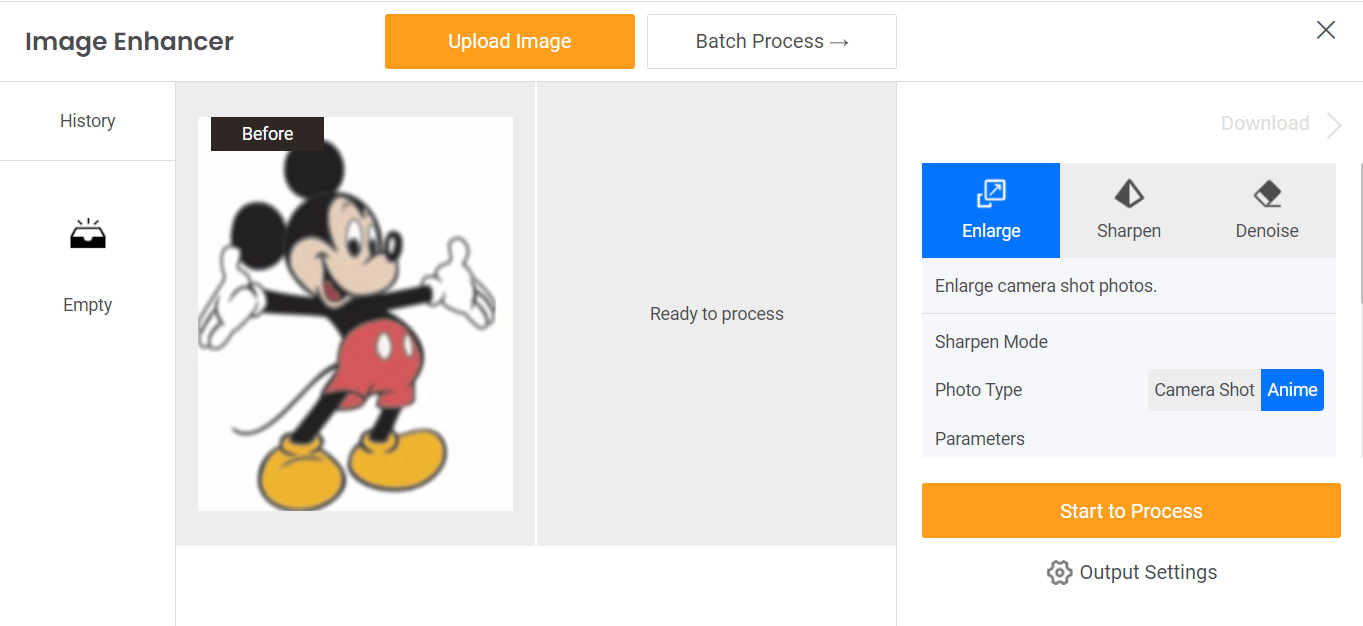Click the Output Settings gear icon
Image resolution: width=1363 pixels, height=626 pixels.
tap(1059, 573)
